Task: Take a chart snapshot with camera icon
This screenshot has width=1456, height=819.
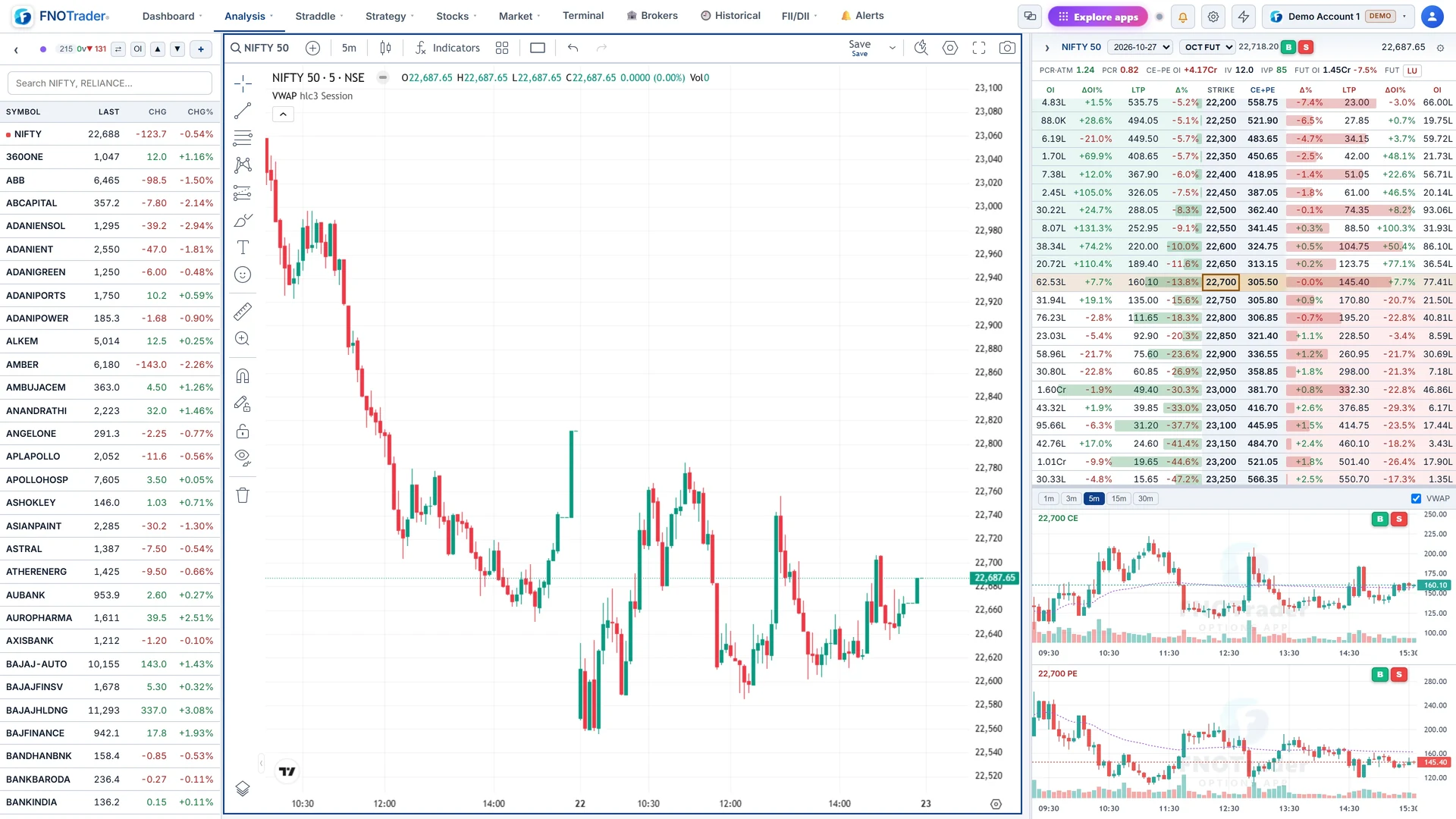Action: tap(1007, 48)
